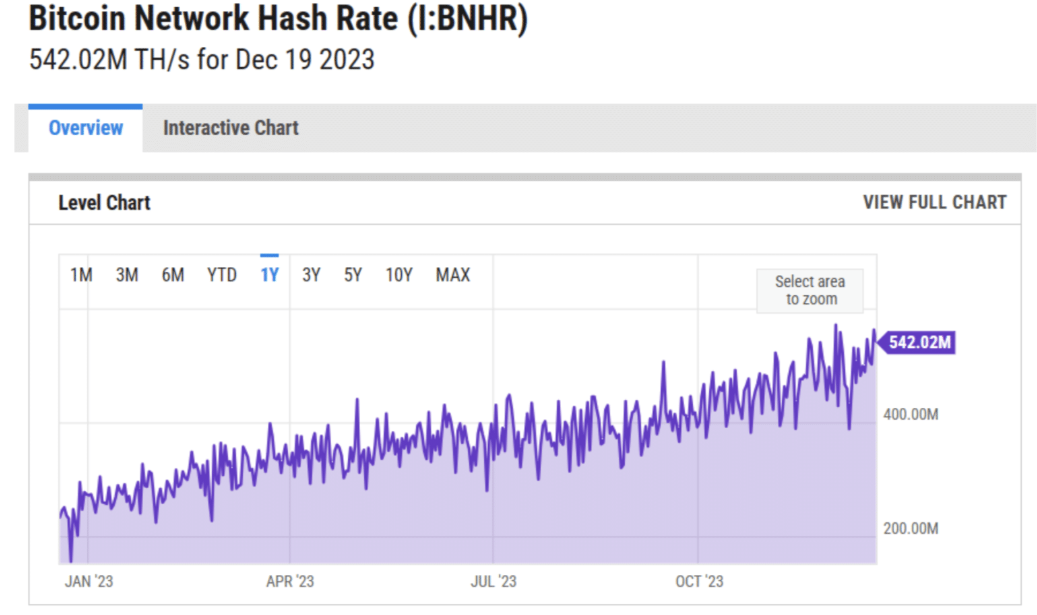Show year-to-date with YTD
This screenshot has height=615, width=1037.
222,275
